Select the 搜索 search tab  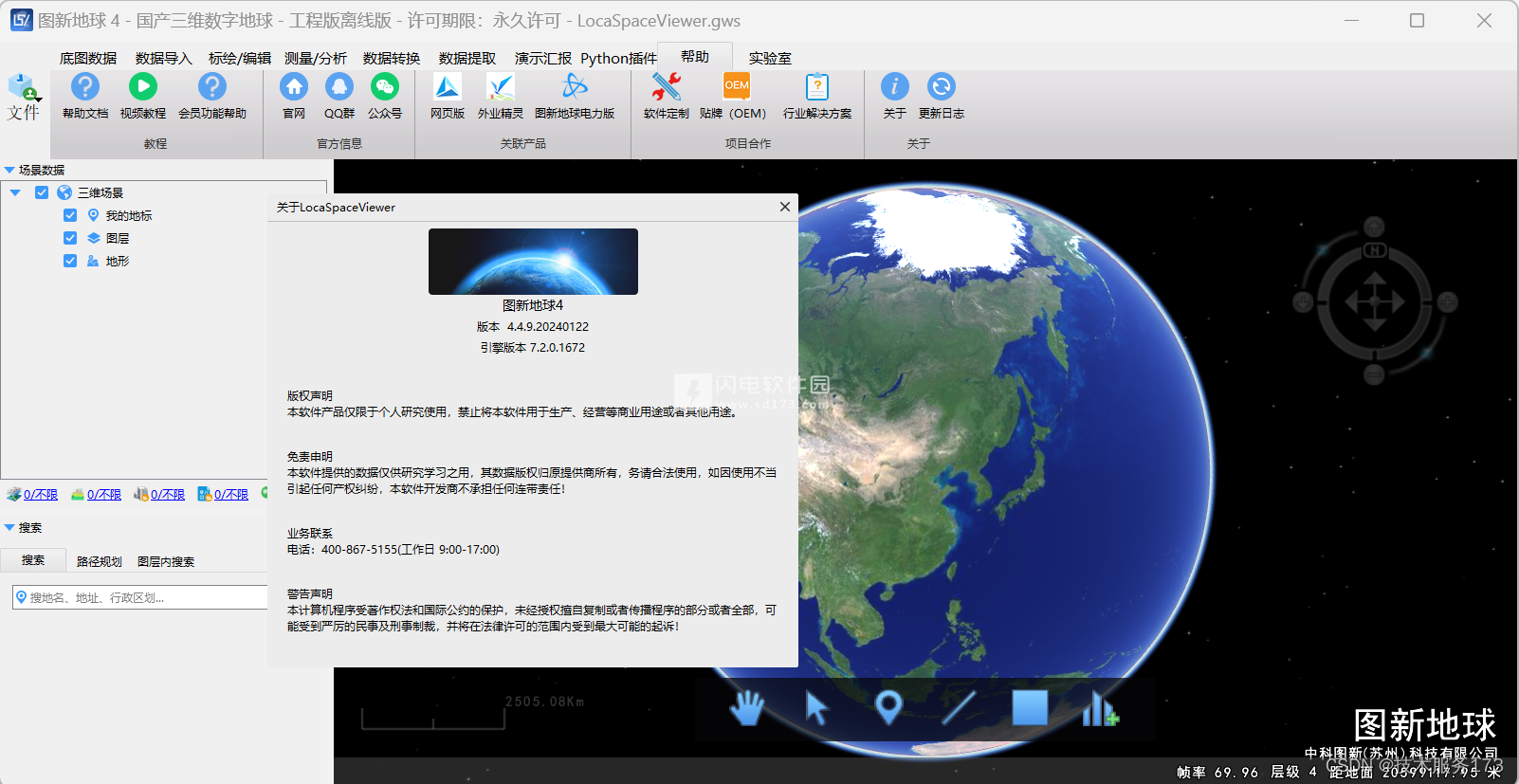pyautogui.click(x=33, y=560)
